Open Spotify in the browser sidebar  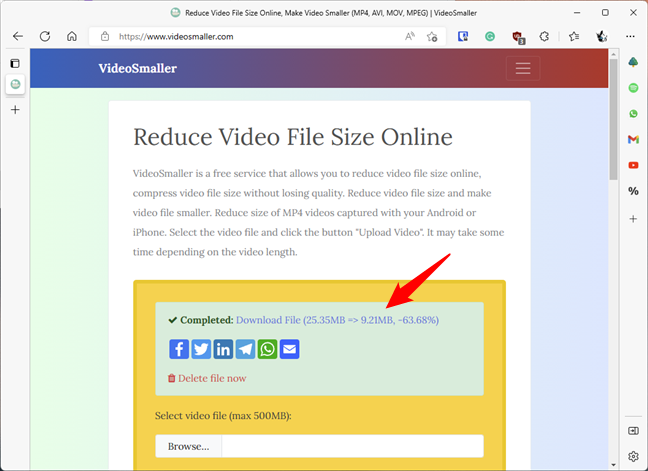point(633,88)
